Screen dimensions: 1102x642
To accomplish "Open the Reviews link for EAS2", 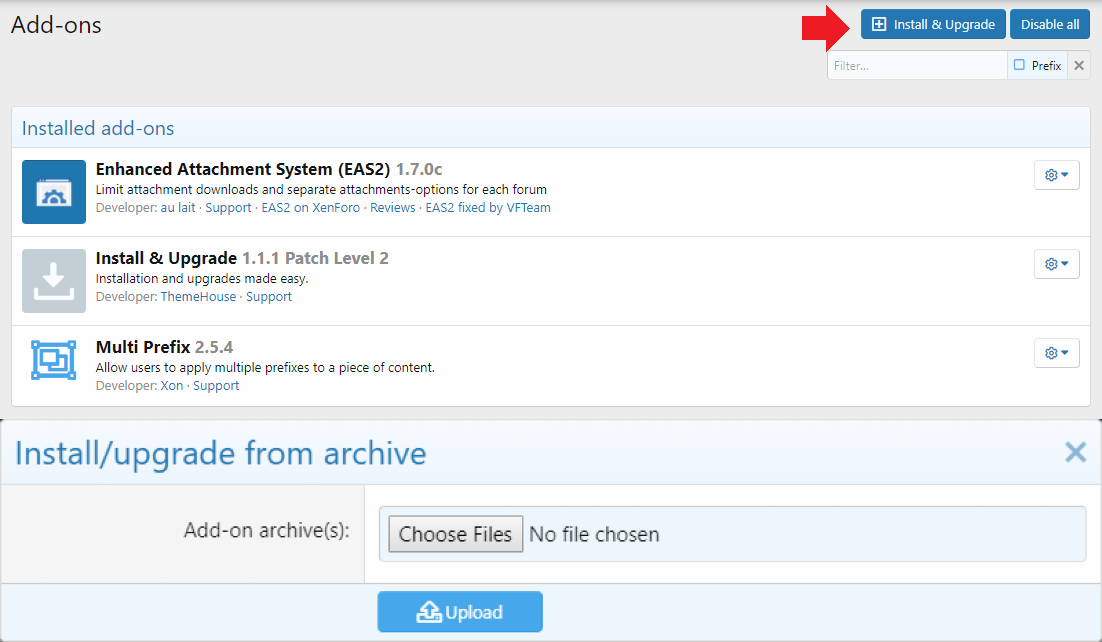I will [x=392, y=208].
